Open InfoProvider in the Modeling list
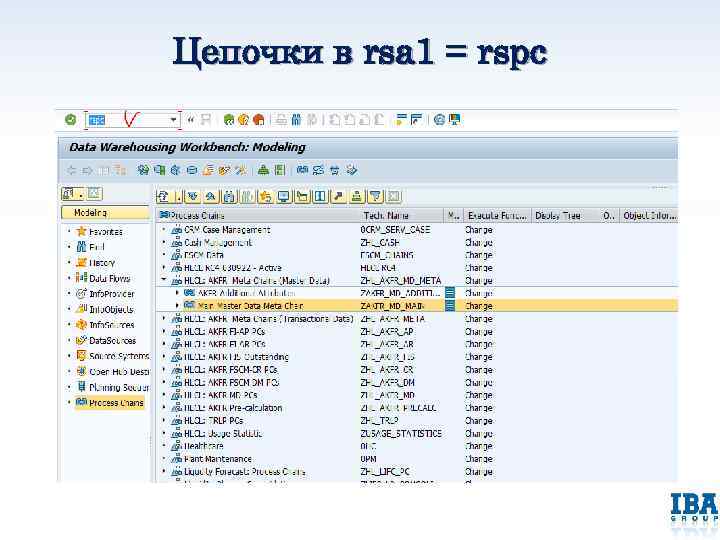This screenshot has height=540, width=720. (112, 293)
